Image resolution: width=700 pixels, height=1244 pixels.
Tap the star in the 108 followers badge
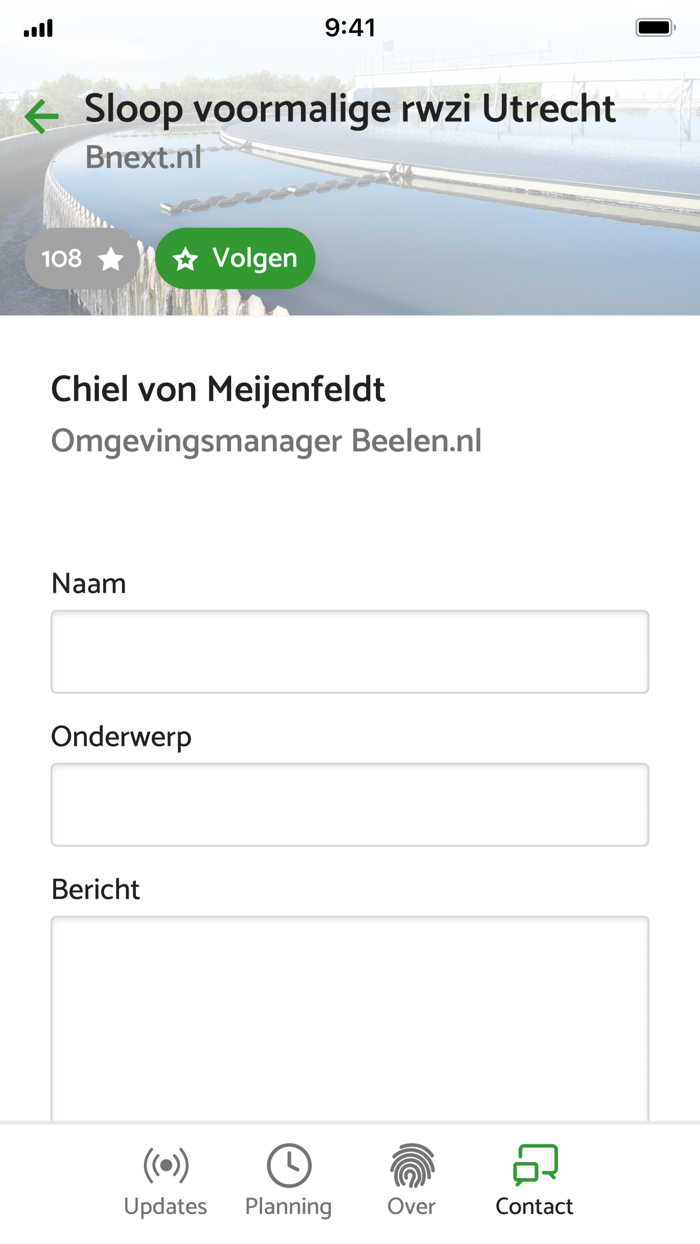(111, 260)
